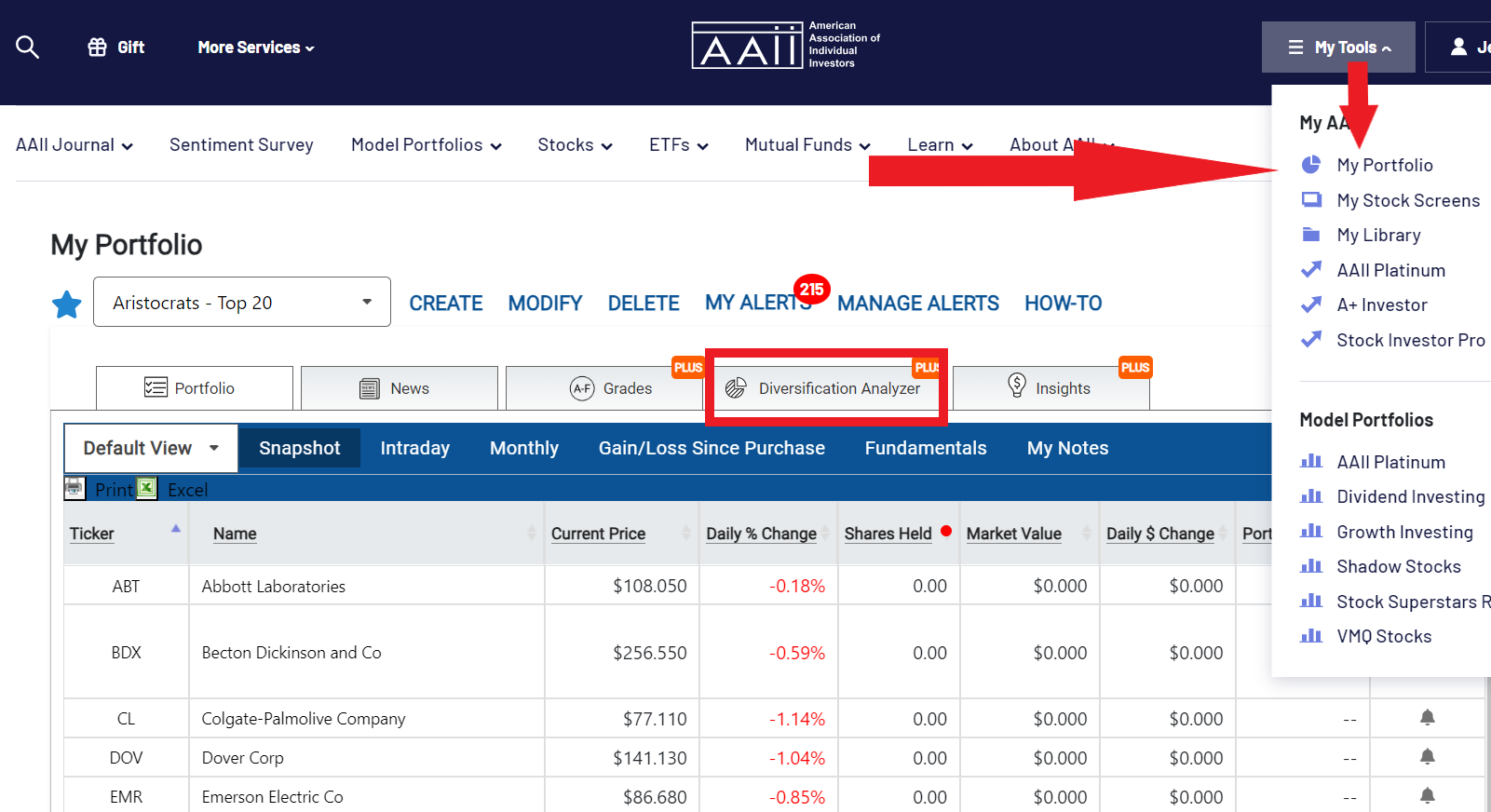Click the A+ Investor arrow icon

coord(1311,304)
